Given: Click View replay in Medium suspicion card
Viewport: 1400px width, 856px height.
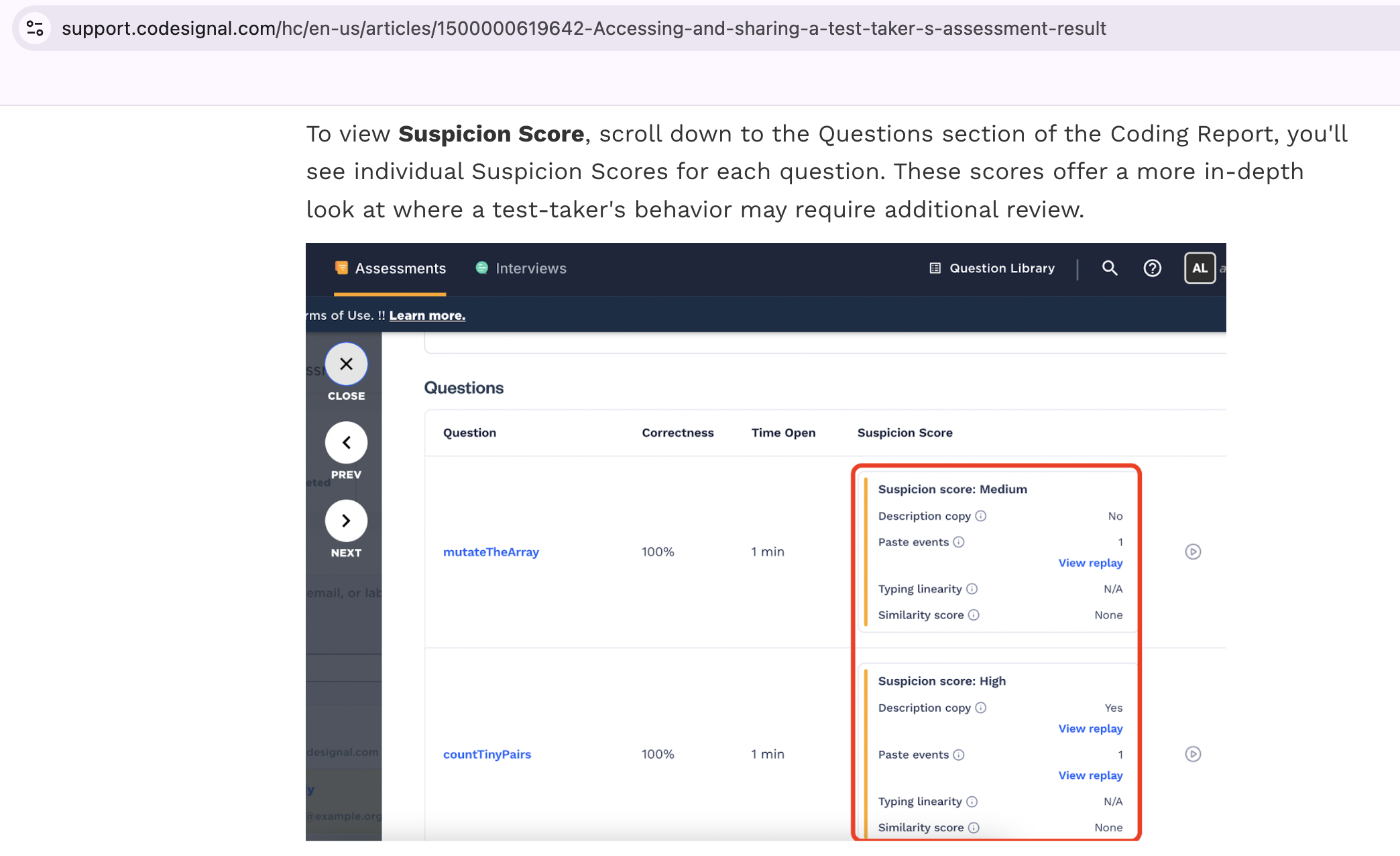Looking at the screenshot, I should pyautogui.click(x=1090, y=563).
